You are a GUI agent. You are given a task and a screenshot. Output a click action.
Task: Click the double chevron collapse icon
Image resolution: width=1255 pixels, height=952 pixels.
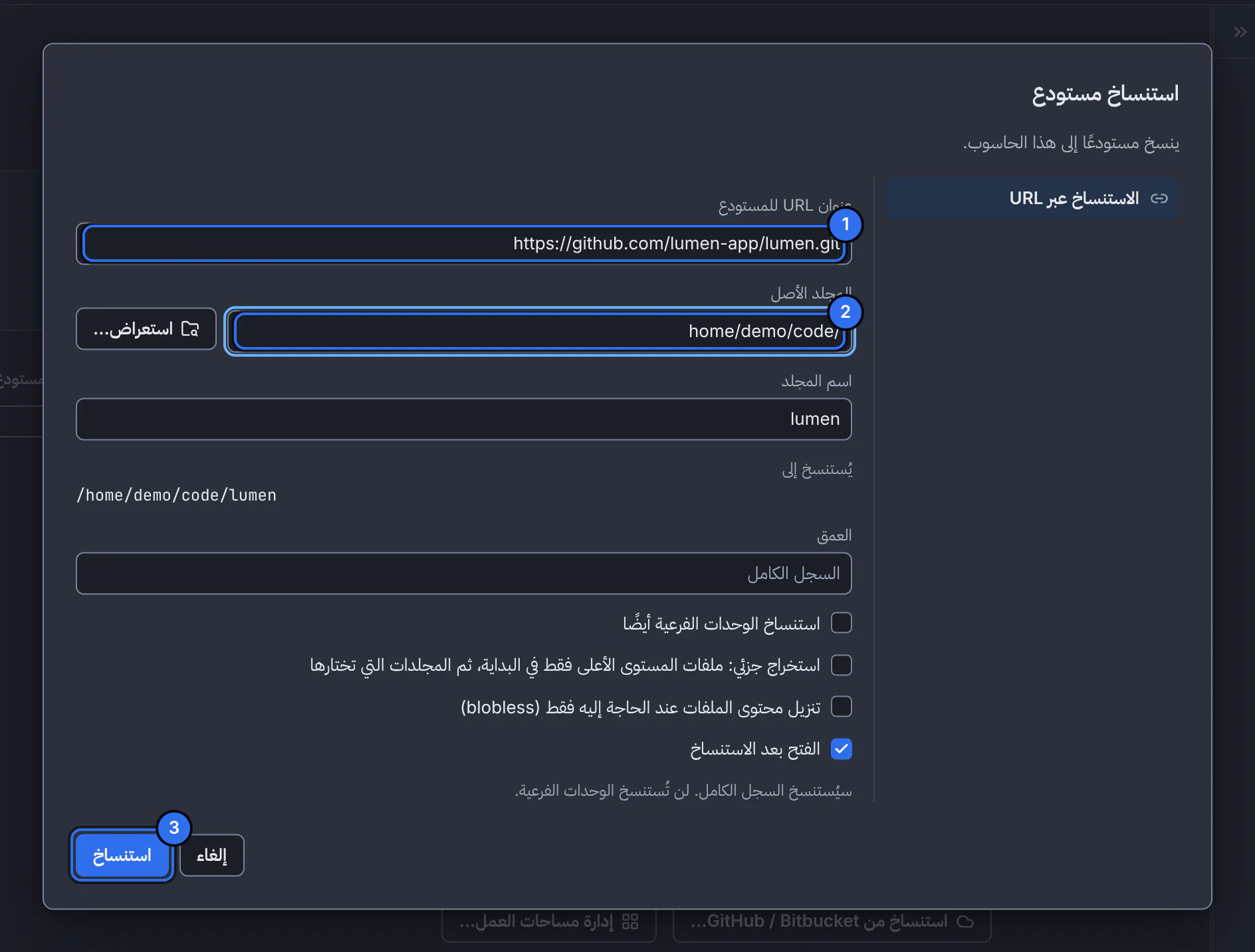(1240, 32)
